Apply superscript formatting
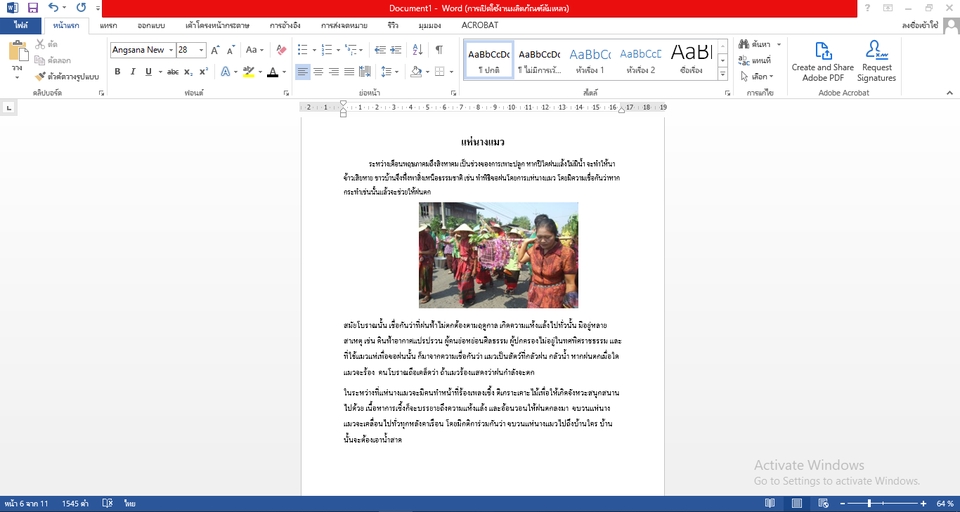960x512 pixels. click(203, 72)
